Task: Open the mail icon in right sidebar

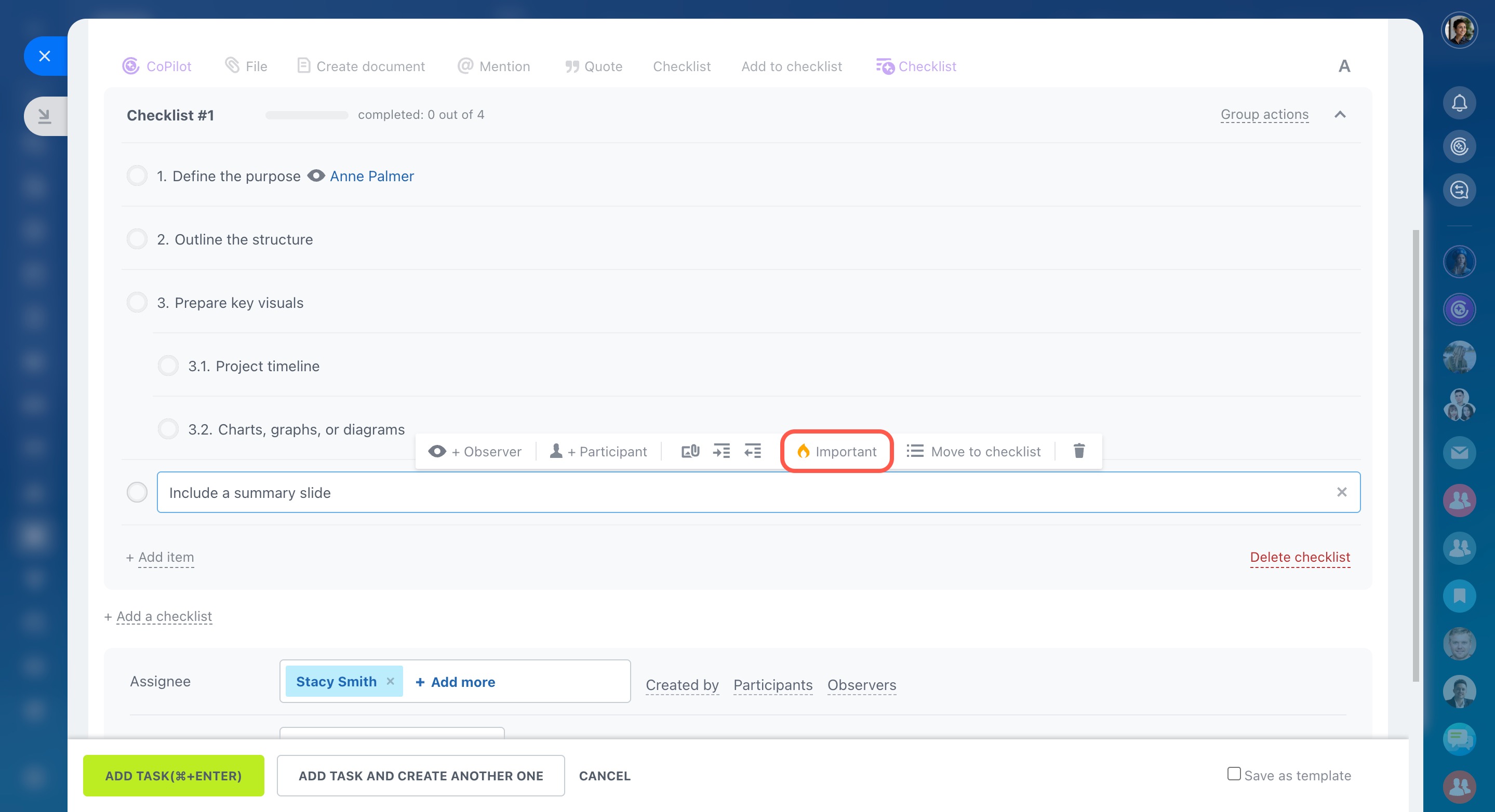Action: 1459,452
